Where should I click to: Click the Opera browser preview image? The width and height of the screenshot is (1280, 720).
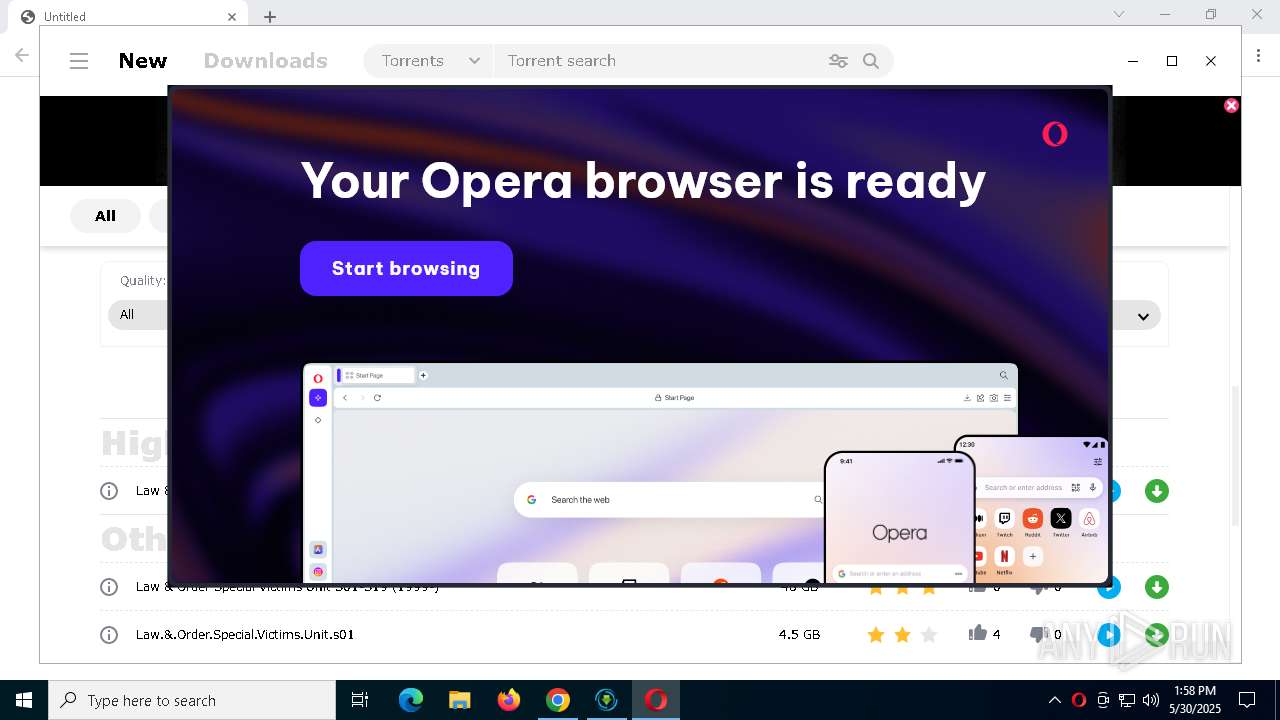660,473
